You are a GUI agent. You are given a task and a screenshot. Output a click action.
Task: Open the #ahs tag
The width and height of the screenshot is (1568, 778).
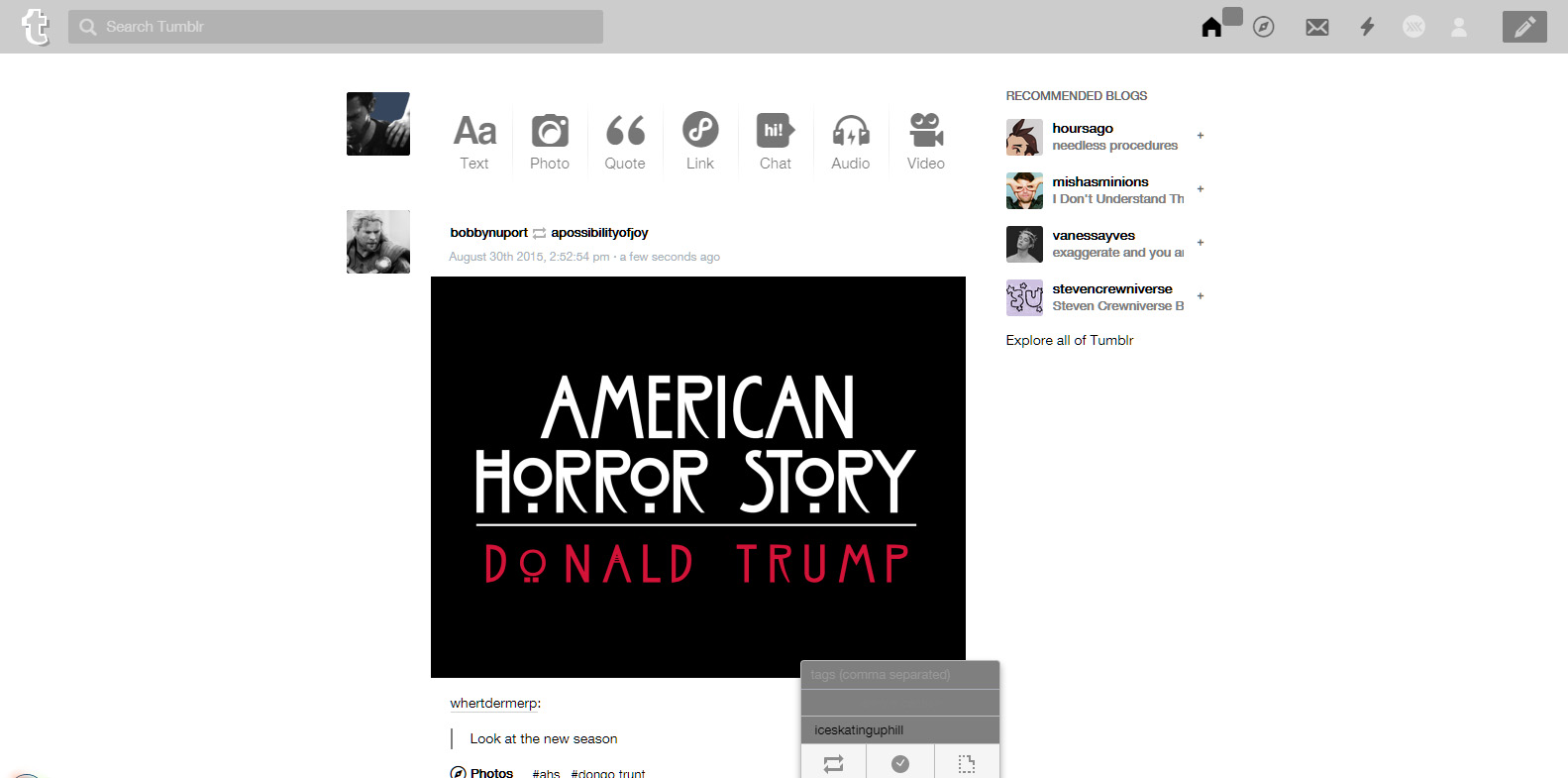click(x=546, y=774)
